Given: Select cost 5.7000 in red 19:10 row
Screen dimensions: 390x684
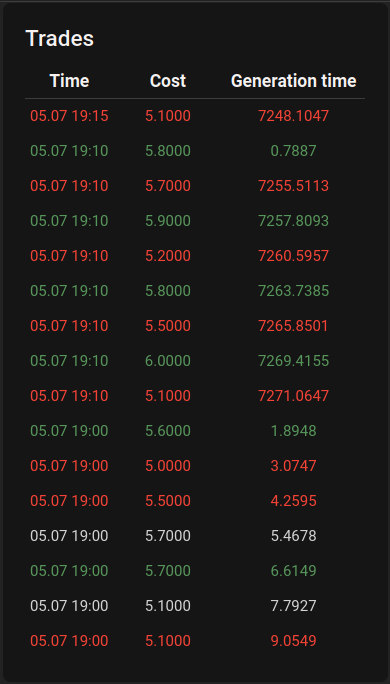Looking at the screenshot, I should 168,186.
